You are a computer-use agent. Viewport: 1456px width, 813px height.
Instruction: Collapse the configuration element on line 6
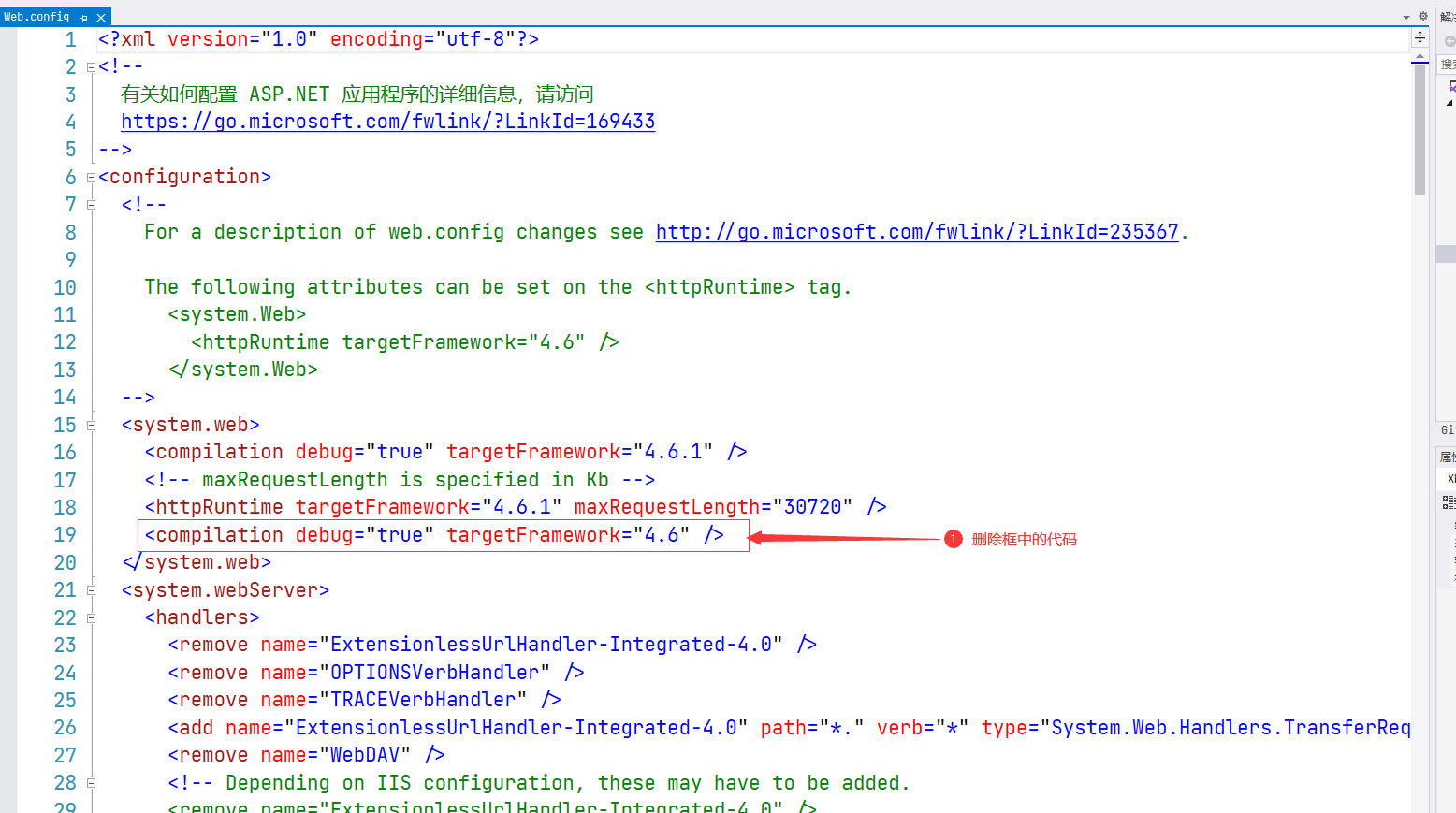(91, 177)
